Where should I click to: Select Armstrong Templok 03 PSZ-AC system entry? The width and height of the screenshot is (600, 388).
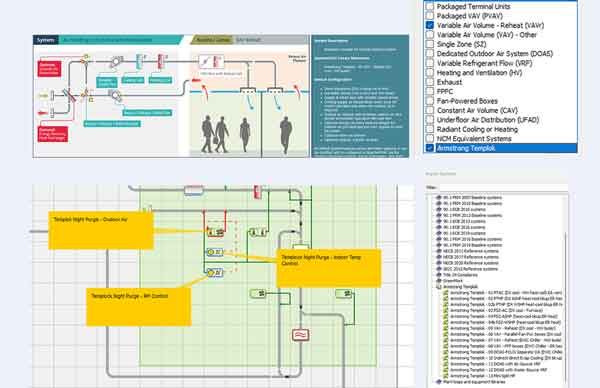point(496,310)
